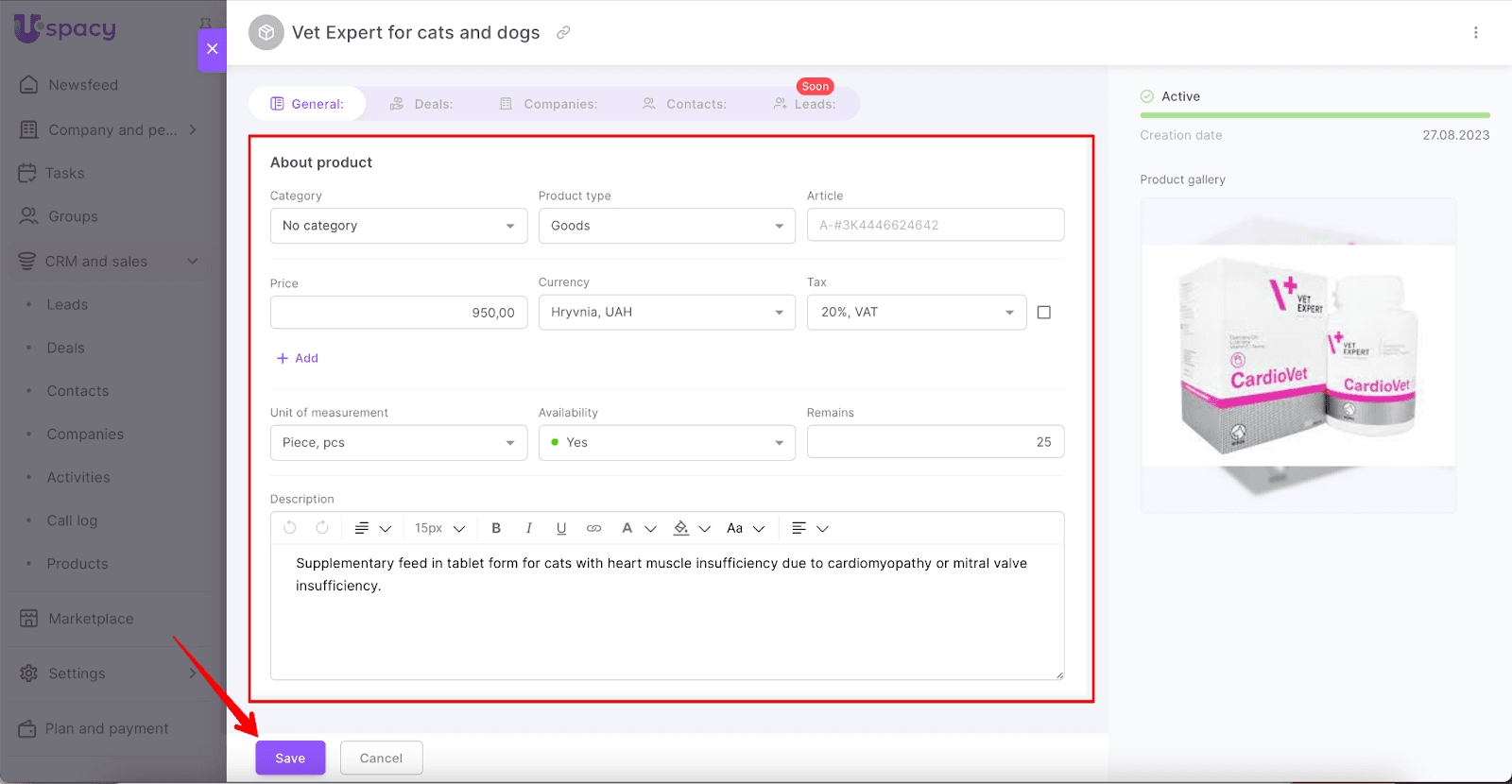Open the Companies tab
1512x784 pixels.
(x=549, y=104)
